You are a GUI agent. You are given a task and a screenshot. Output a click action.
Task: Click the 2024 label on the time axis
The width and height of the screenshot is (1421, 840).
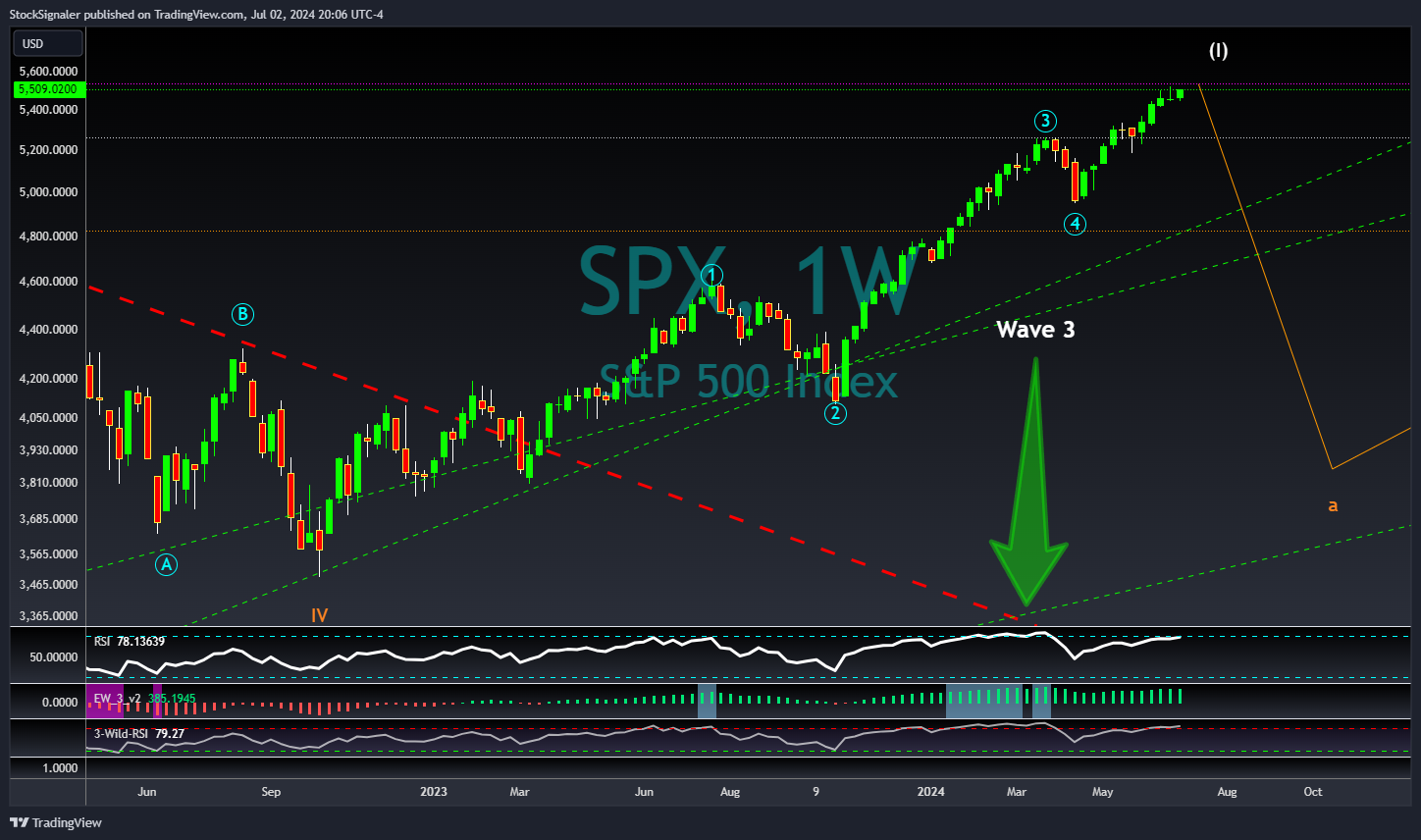[930, 791]
